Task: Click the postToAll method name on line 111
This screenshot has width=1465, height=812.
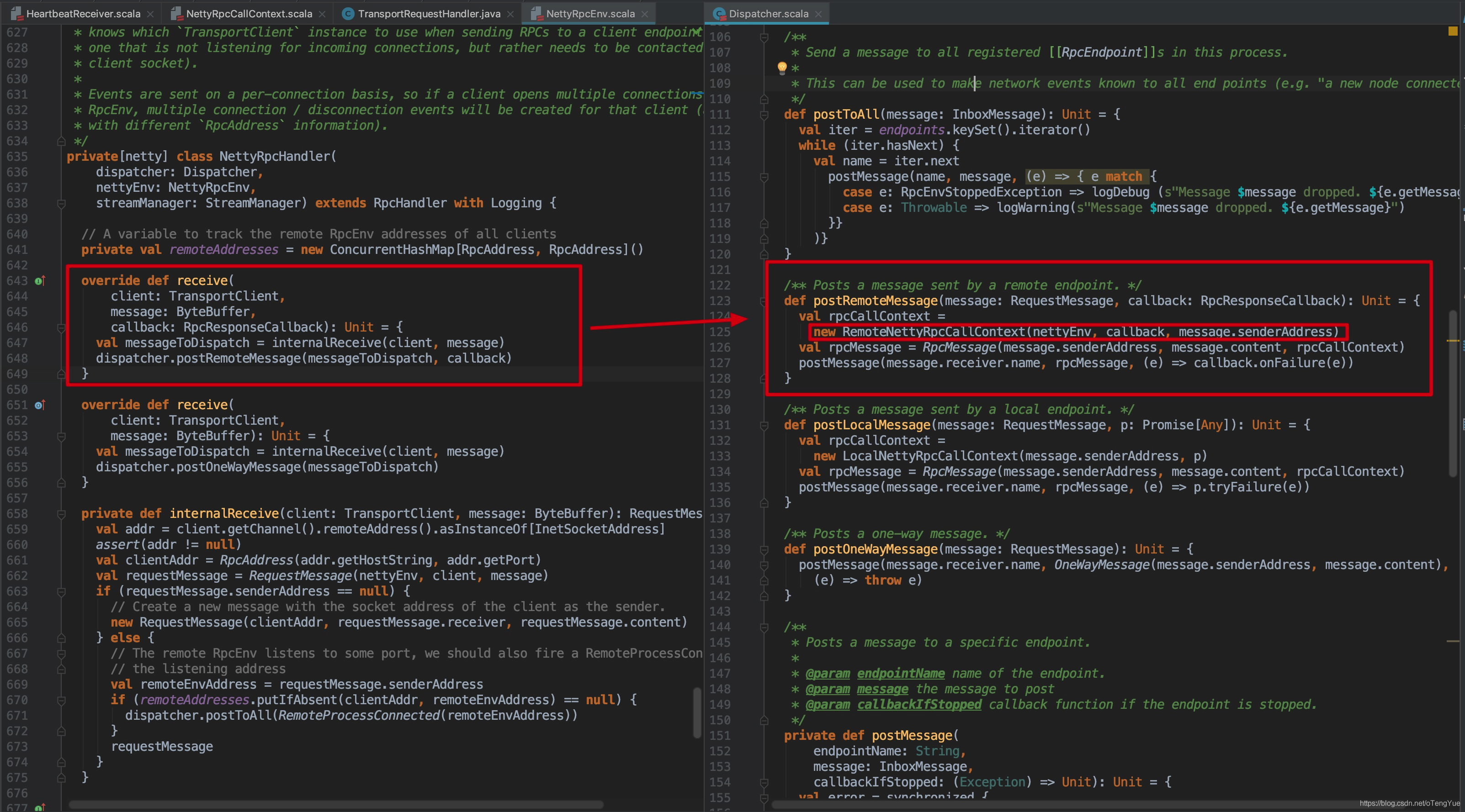Action: [846, 115]
